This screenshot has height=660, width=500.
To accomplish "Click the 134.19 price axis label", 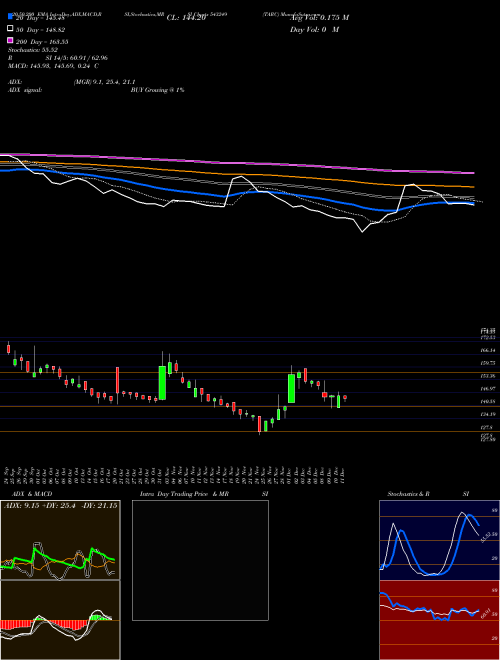I will pos(487,415).
